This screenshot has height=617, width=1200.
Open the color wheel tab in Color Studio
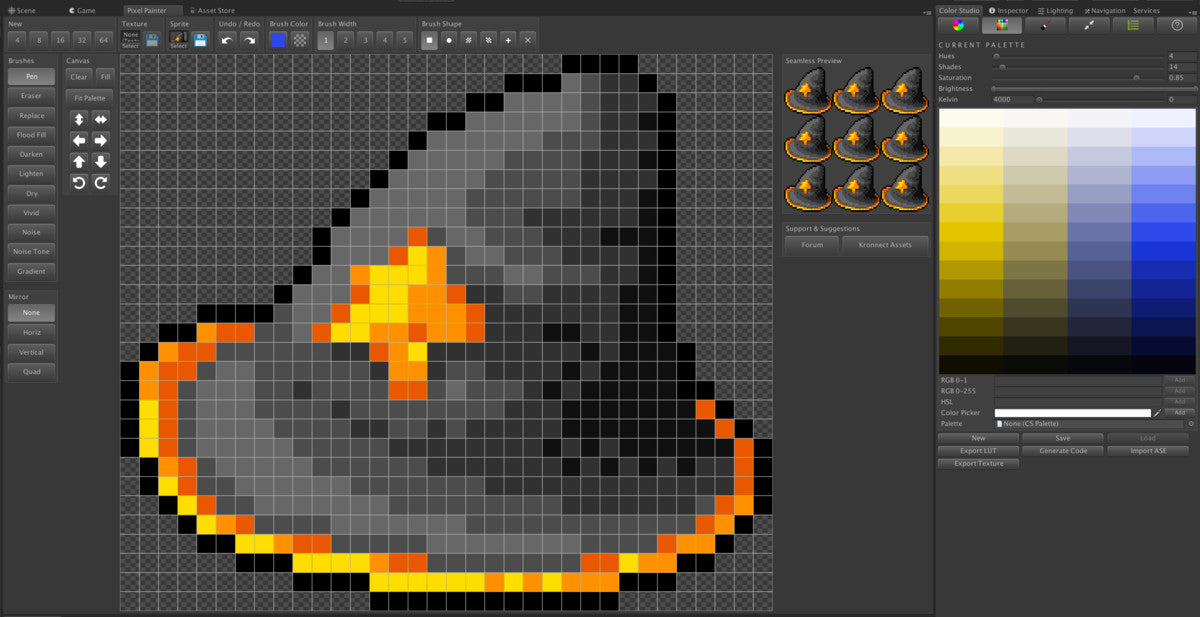click(958, 25)
